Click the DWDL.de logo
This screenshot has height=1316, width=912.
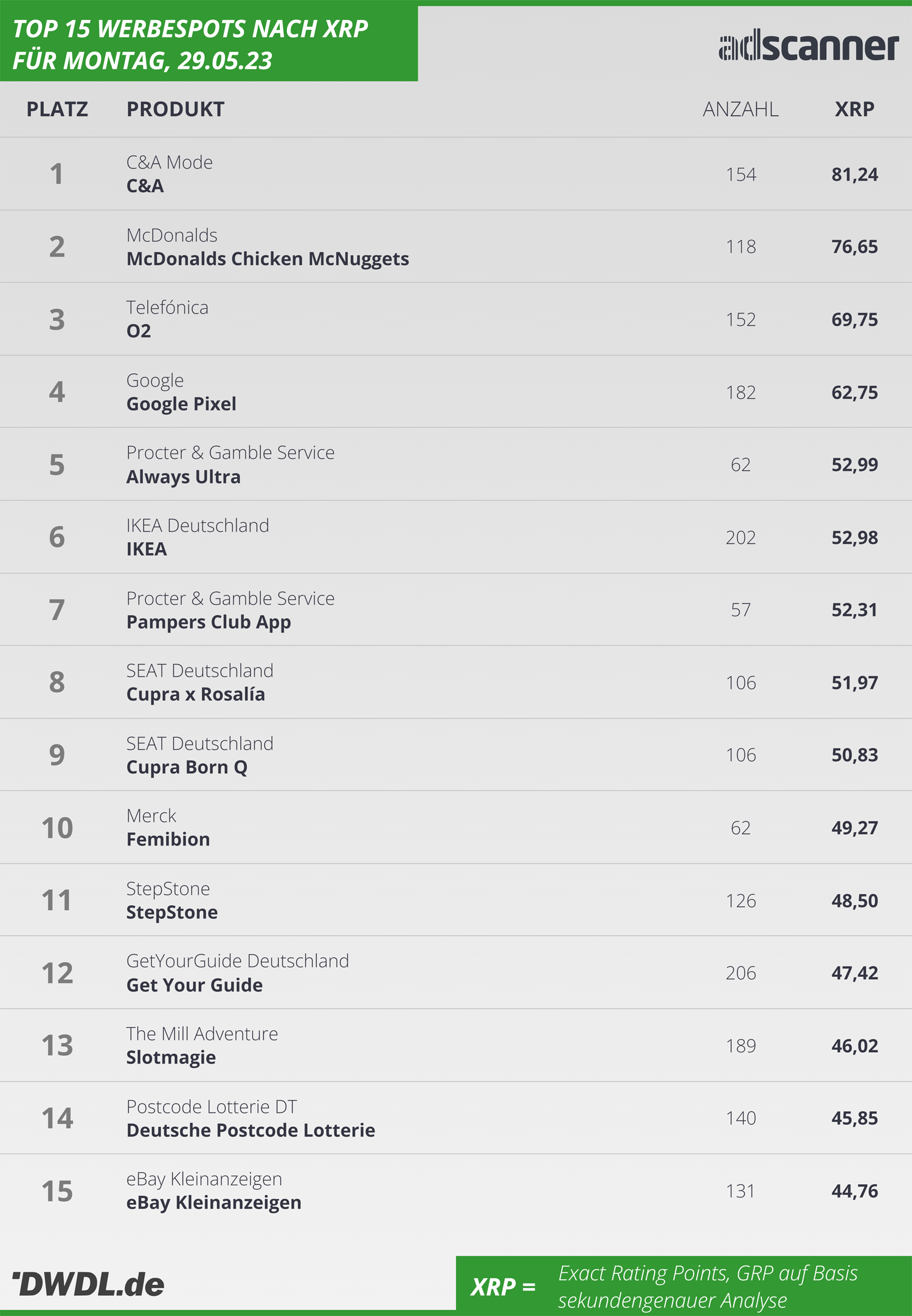[89, 1284]
